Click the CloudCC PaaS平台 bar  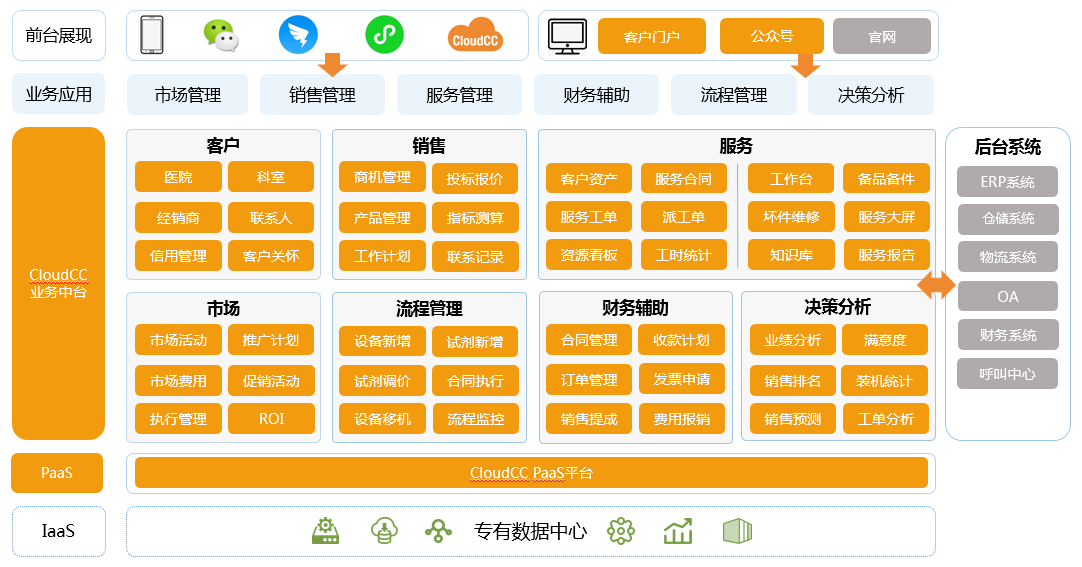[x=531, y=473]
